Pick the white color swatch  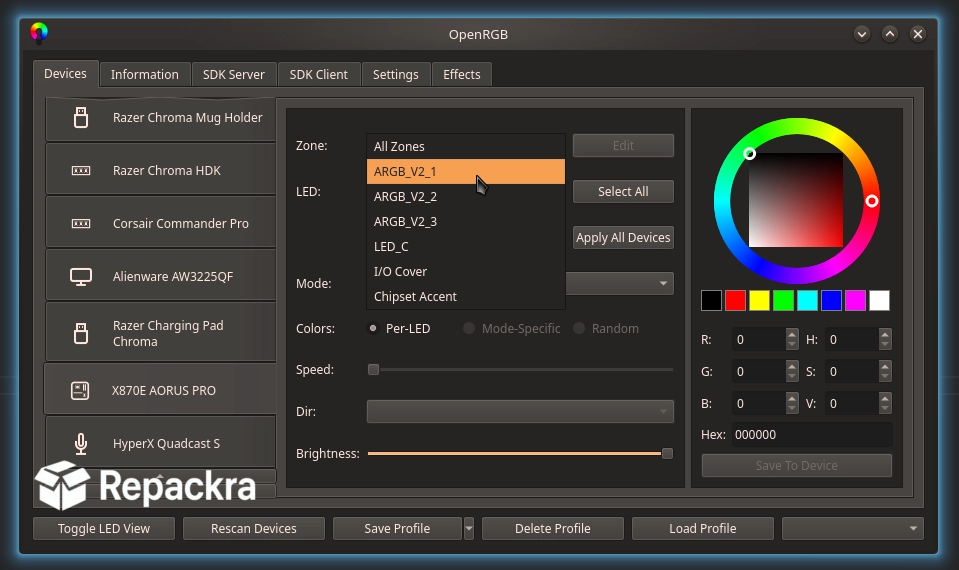coord(879,300)
